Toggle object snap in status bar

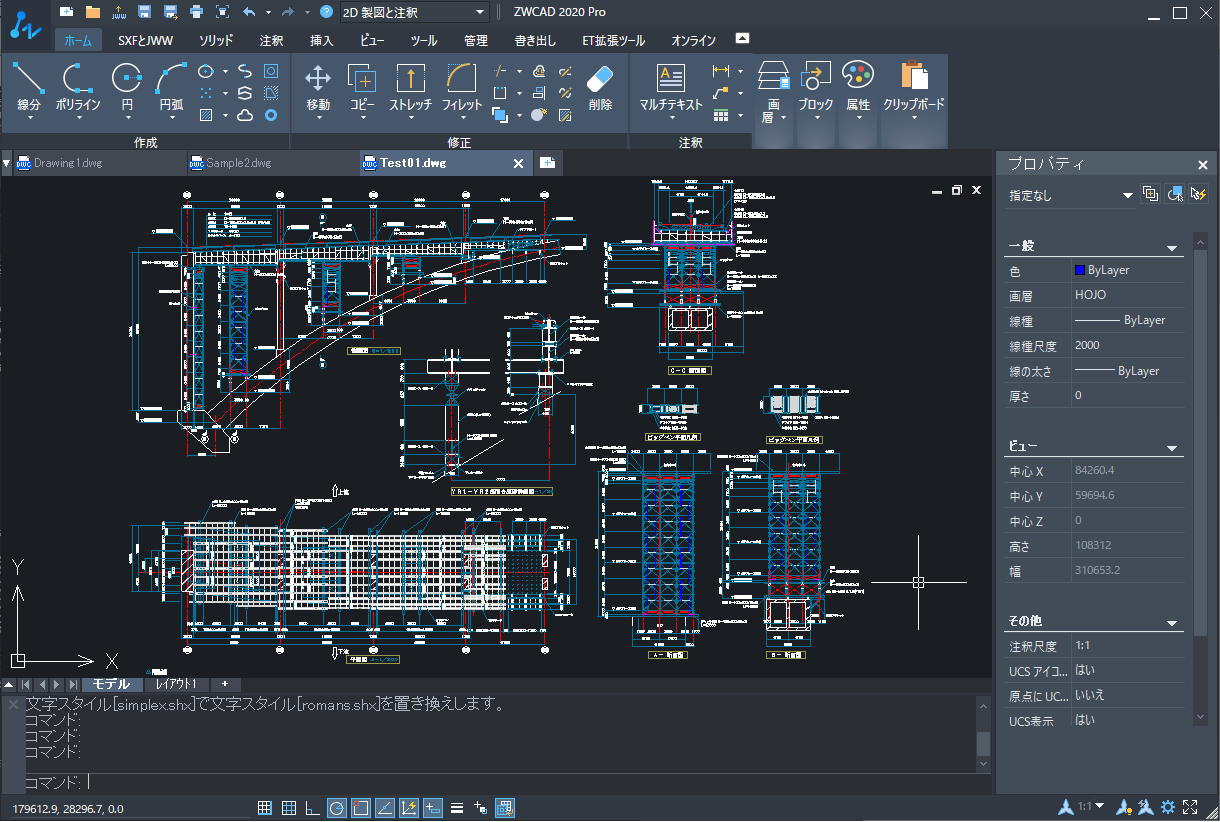[361, 808]
